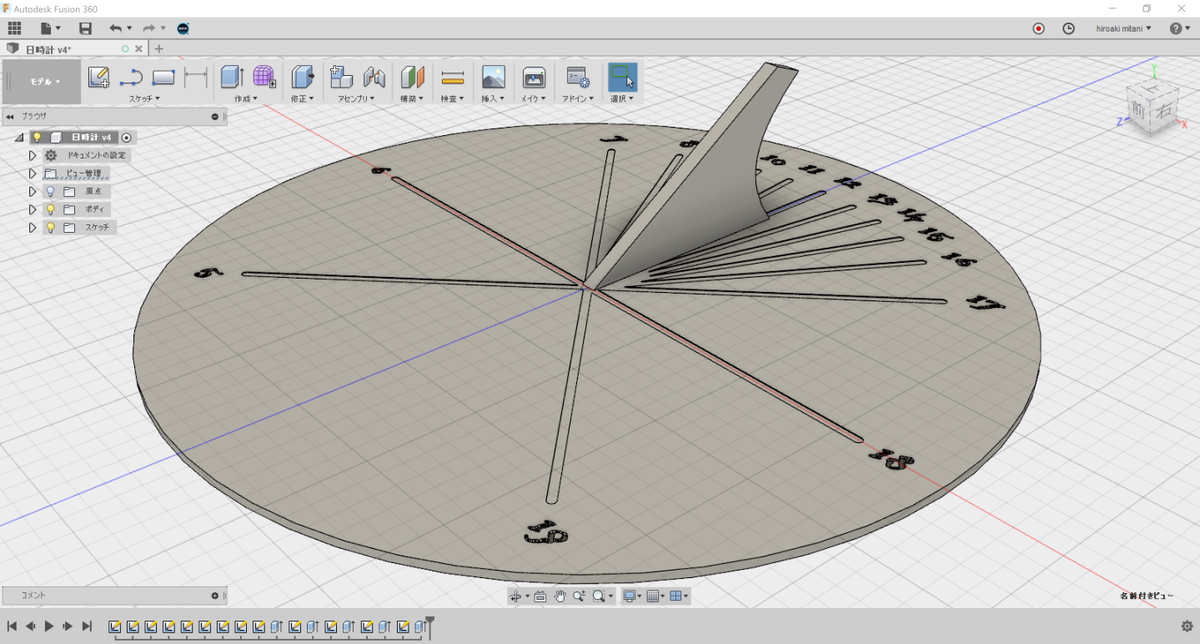Click the Save icon
This screenshot has height=644, width=1200.
[85, 28]
